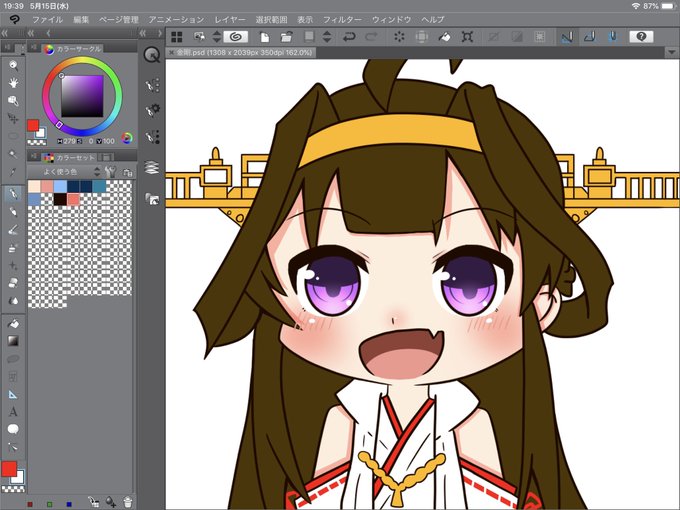Open the Clip Studio app logo menu

(14, 20)
